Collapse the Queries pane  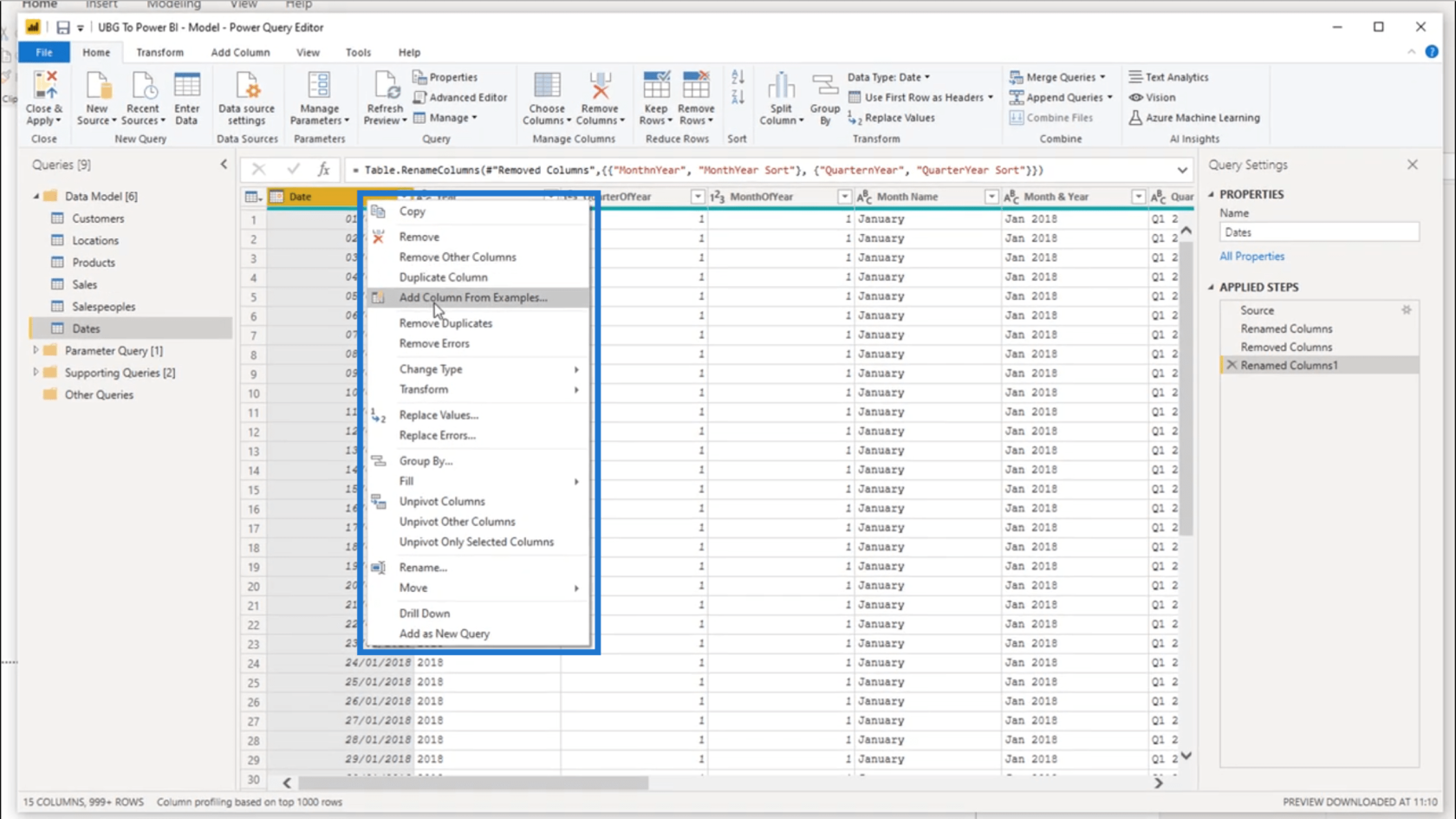coord(224,164)
